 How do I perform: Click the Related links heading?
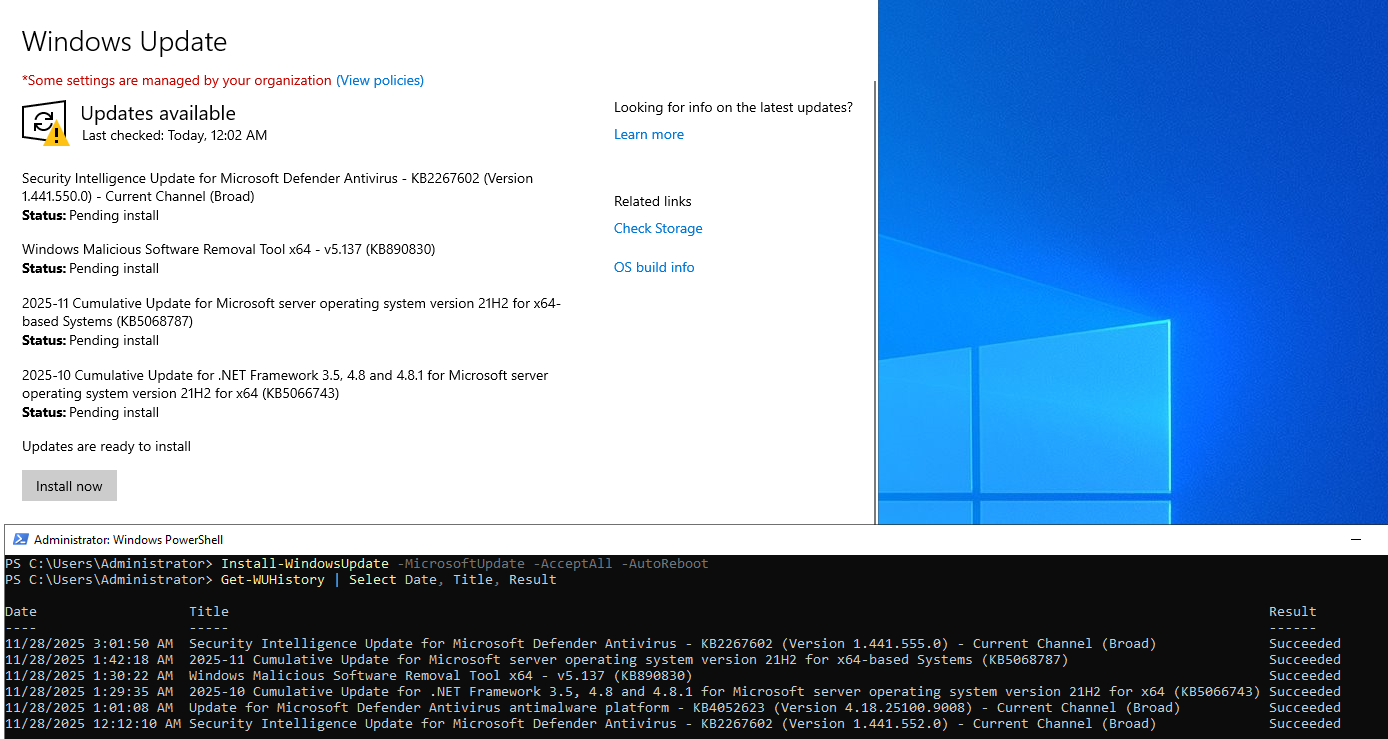point(653,201)
